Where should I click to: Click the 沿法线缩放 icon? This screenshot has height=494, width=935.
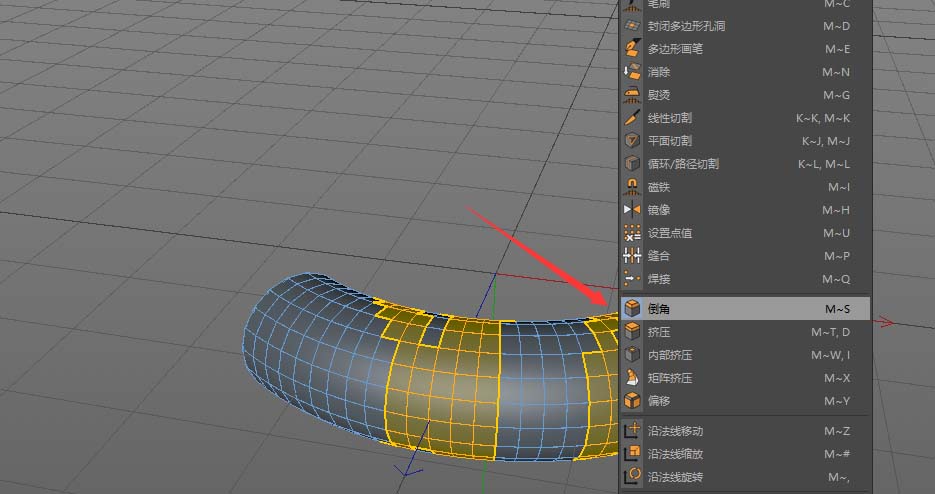632,453
